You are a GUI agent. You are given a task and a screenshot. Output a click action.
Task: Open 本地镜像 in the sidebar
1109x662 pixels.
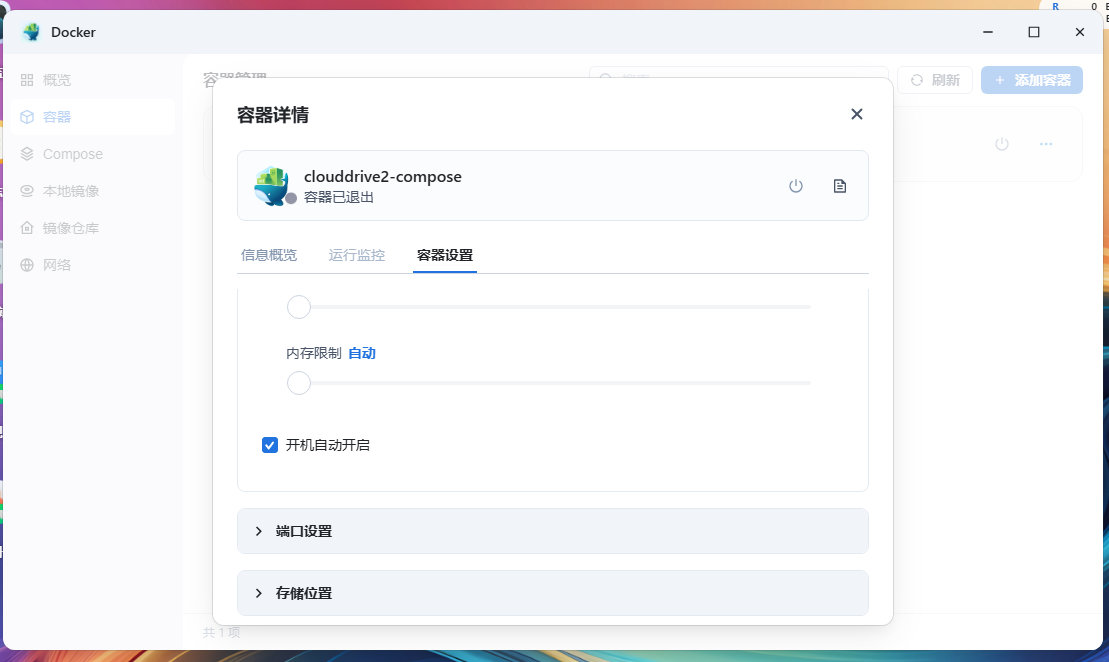click(70, 191)
